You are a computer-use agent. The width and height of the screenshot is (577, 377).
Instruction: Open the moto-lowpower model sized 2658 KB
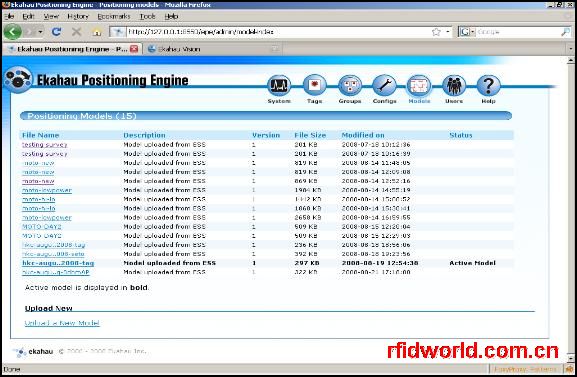tap(47, 218)
